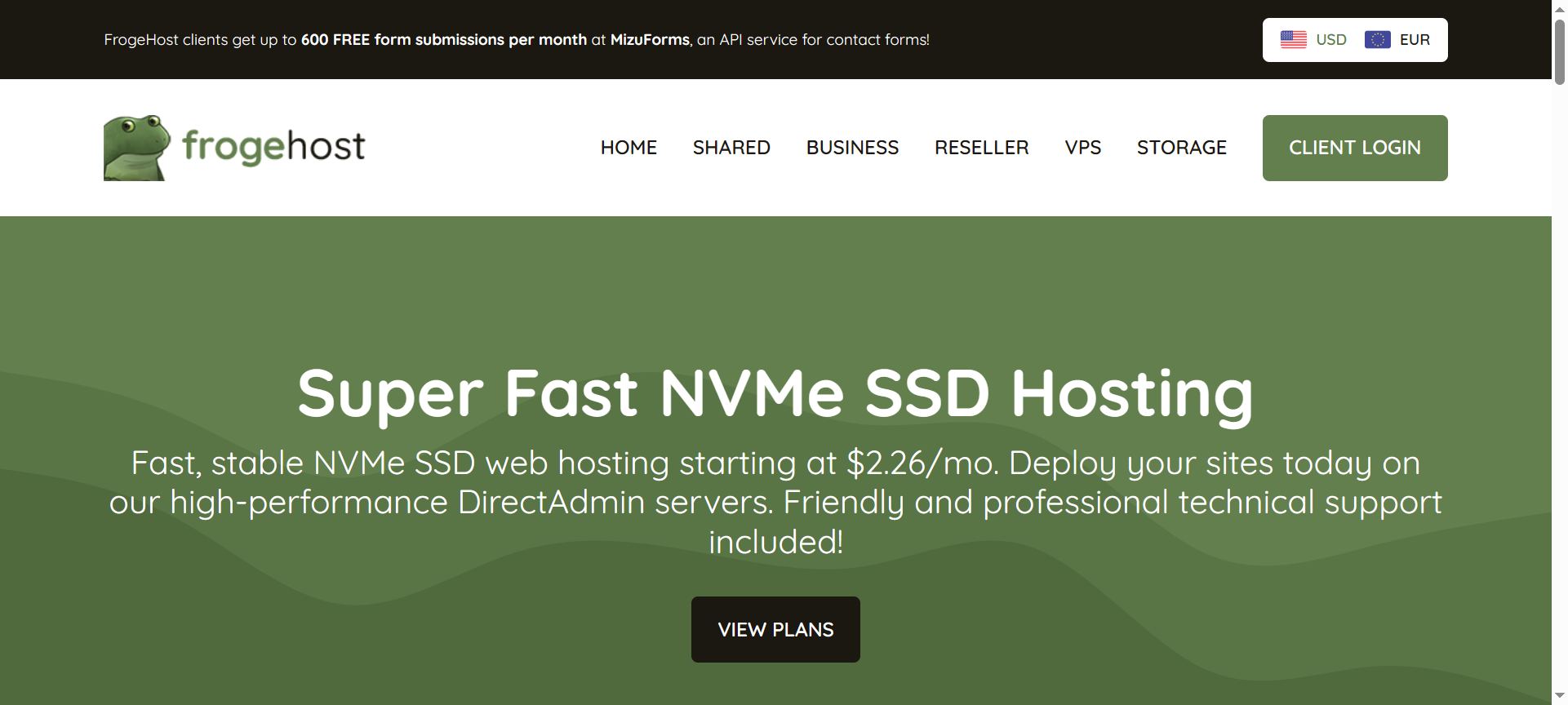Viewport: 1568px width, 705px height.
Task: Go to SHARED hosting page
Action: click(x=731, y=148)
